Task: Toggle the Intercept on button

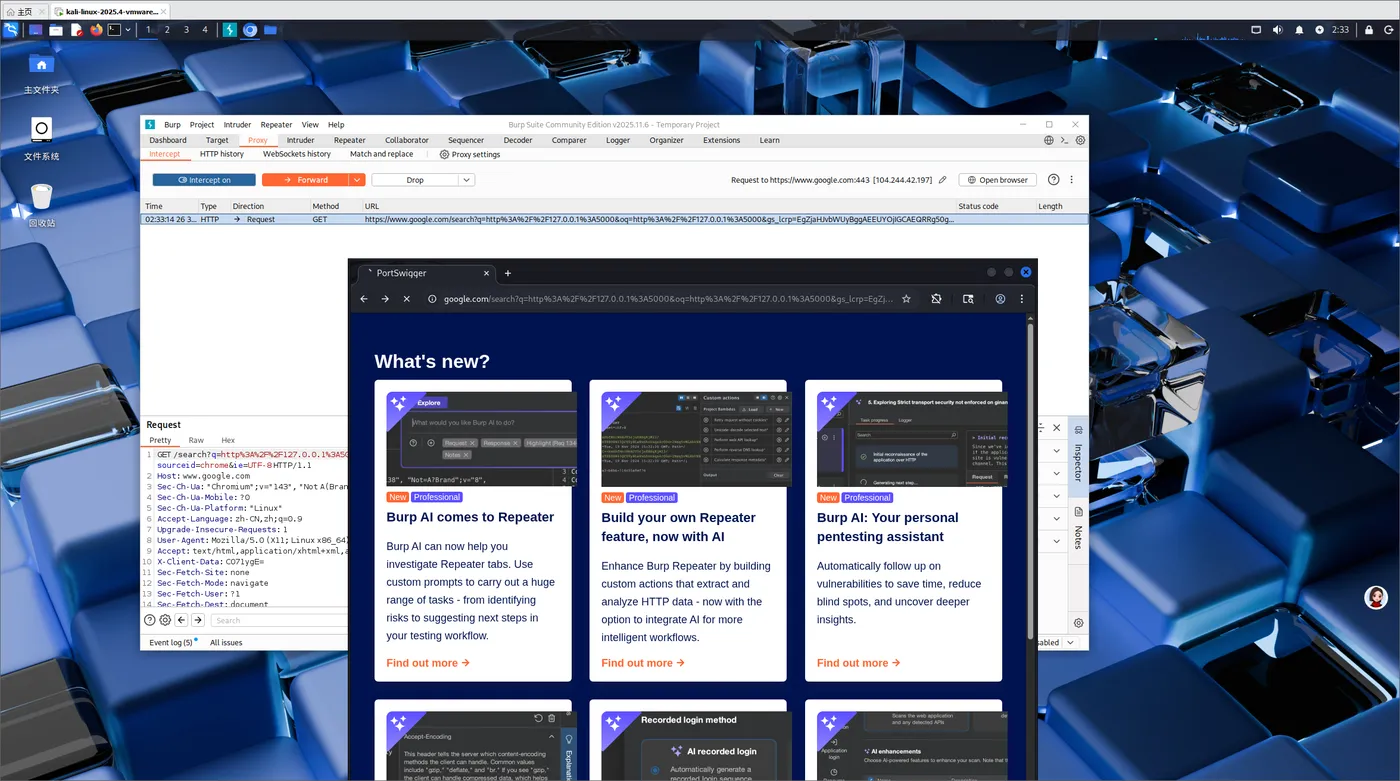Action: click(x=204, y=180)
